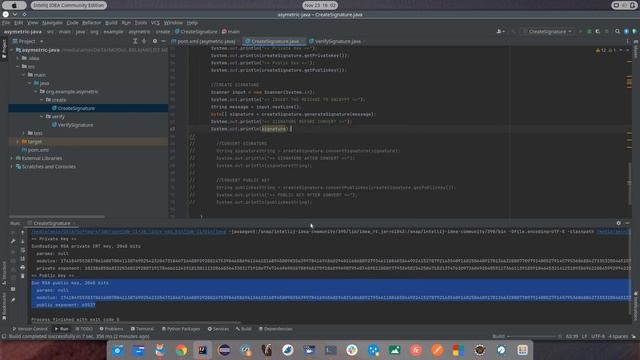
Task: Open the TODO tool window
Action: [x=84, y=329]
